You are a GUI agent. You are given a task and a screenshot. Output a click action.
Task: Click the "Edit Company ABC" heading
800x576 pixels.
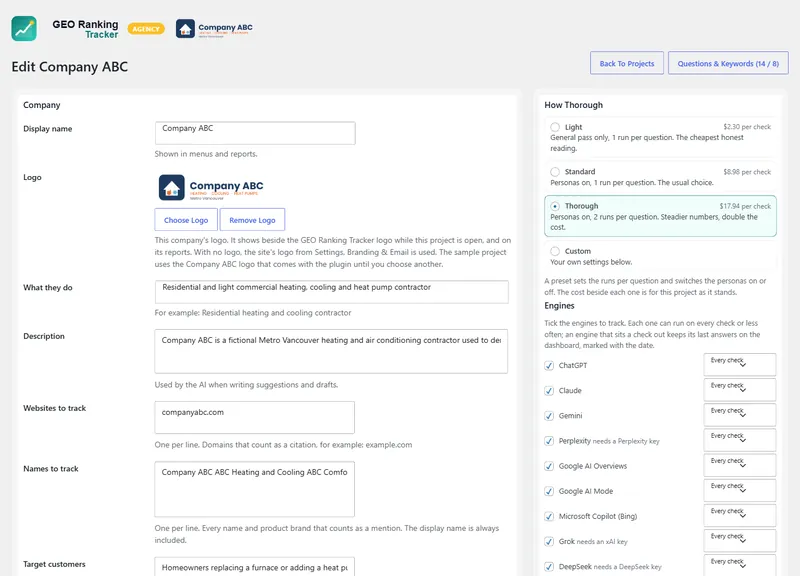[x=70, y=67]
